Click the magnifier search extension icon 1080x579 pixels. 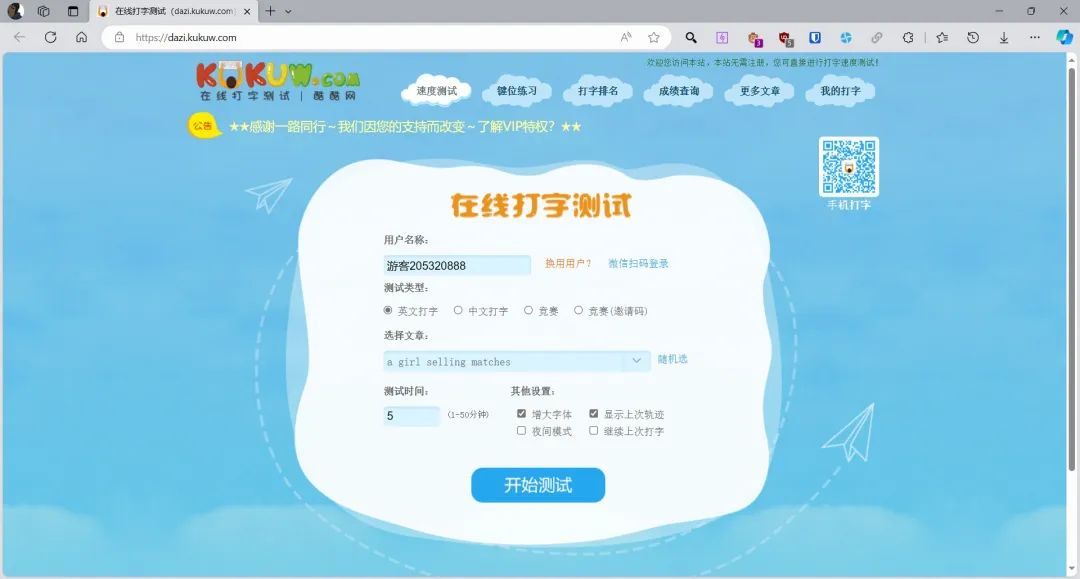coord(691,37)
